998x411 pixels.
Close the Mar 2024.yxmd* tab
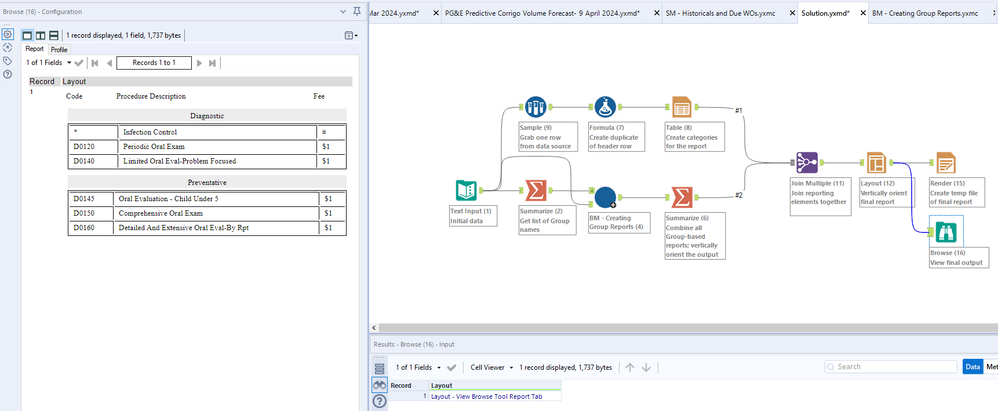(435, 13)
